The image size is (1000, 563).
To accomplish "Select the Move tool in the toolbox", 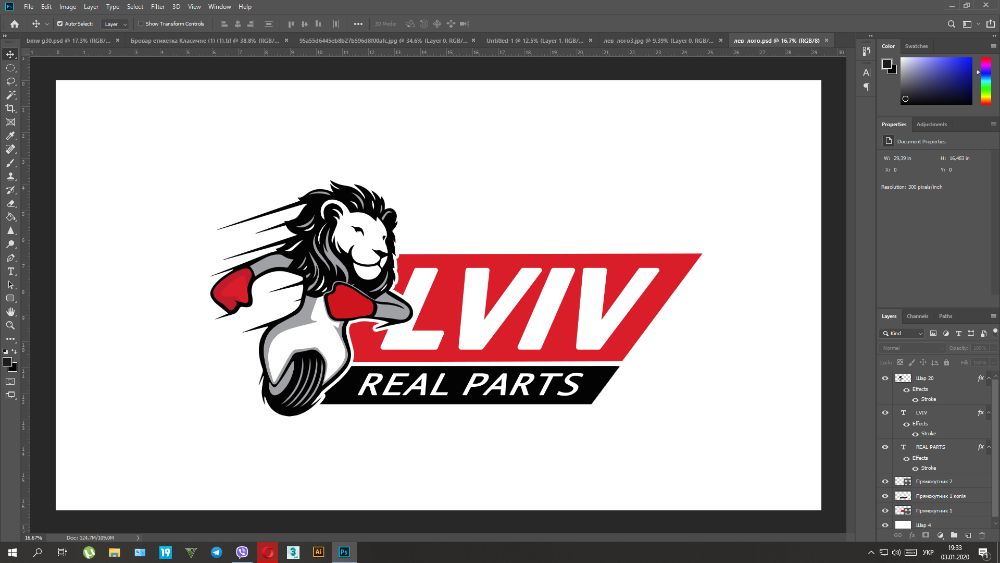I will tap(10, 54).
